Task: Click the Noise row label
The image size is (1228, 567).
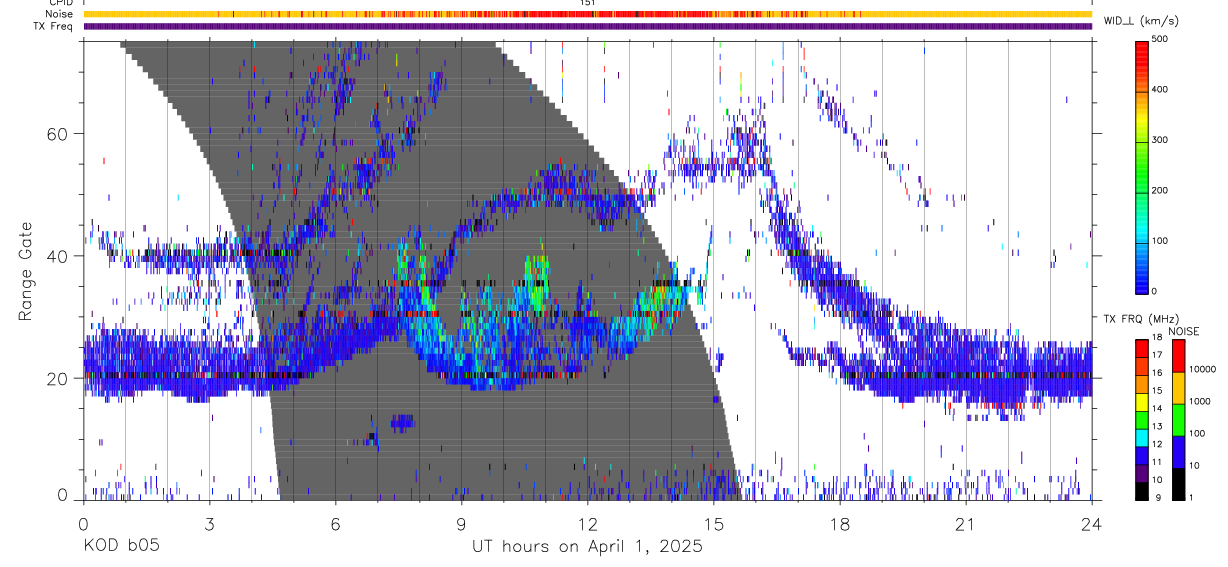Action: point(58,15)
